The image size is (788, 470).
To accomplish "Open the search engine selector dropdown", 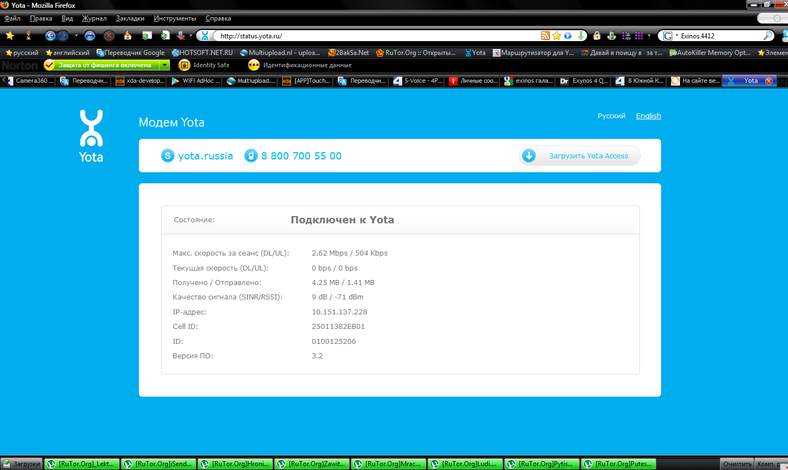I will (x=671, y=36).
